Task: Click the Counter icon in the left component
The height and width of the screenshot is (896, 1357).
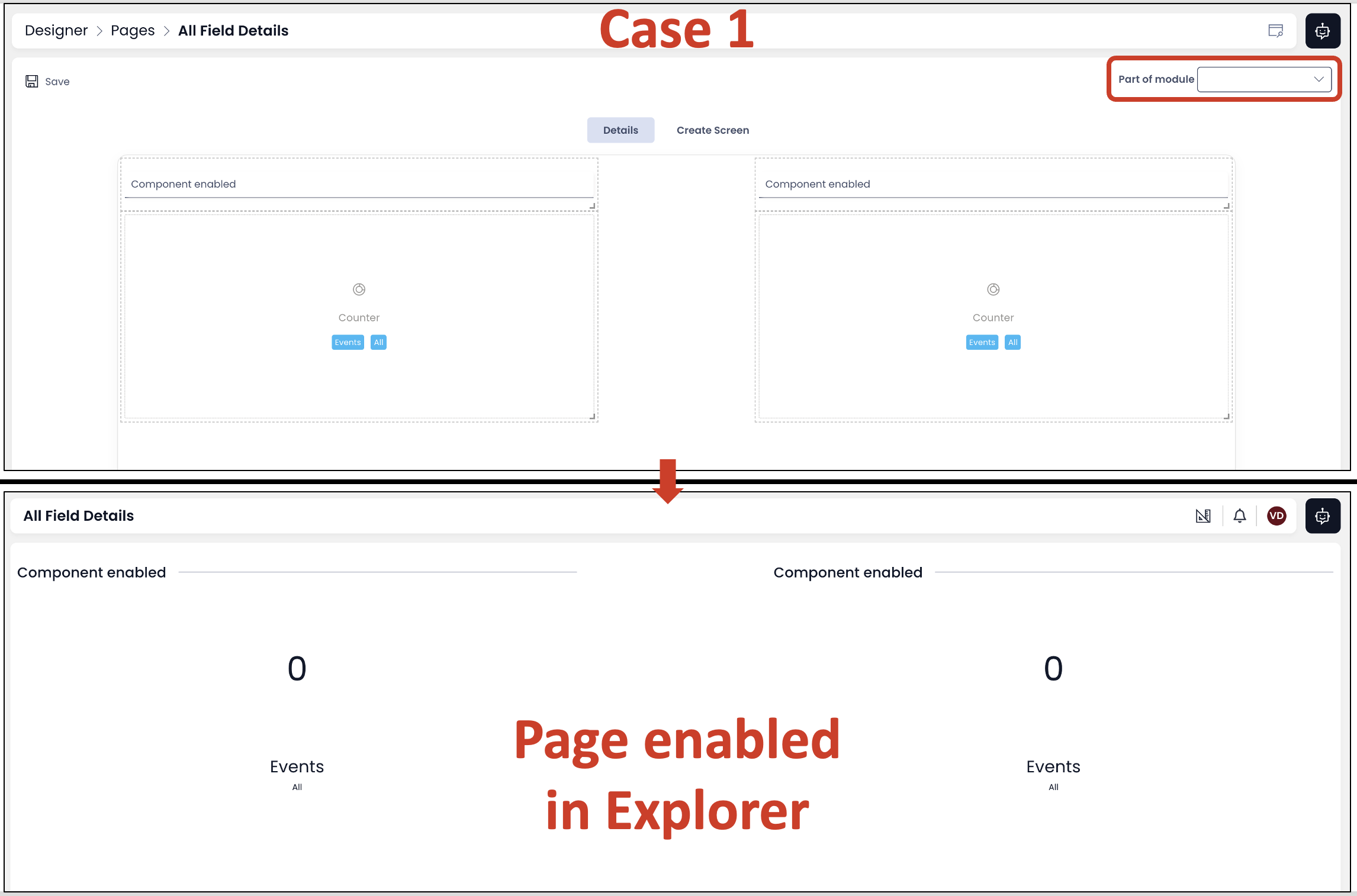Action: (358, 289)
